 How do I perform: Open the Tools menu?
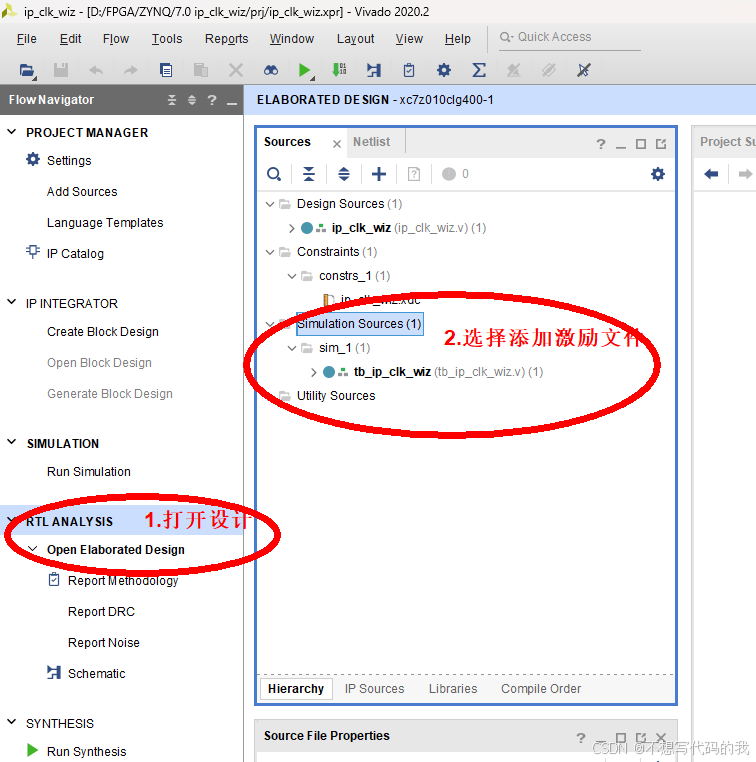(167, 39)
